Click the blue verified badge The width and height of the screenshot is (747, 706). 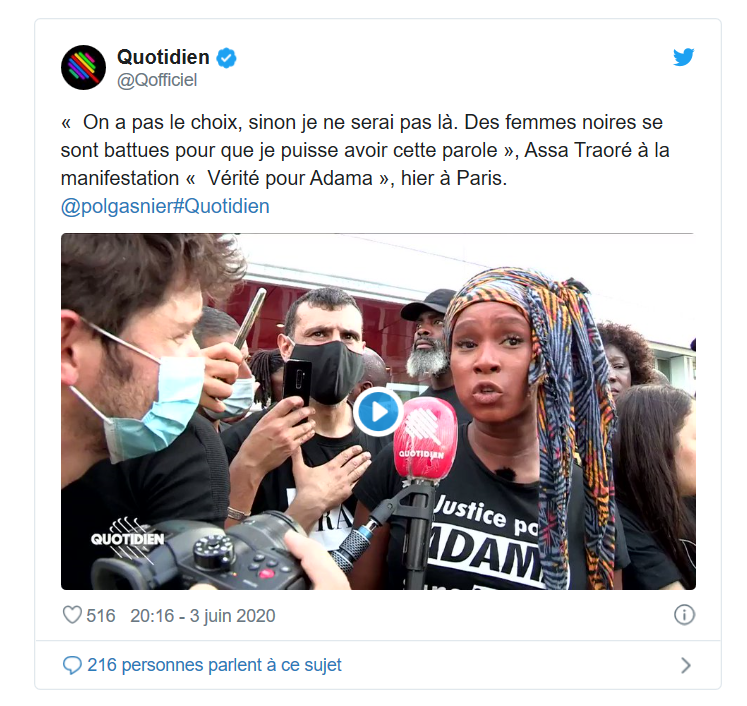pyautogui.click(x=226, y=58)
